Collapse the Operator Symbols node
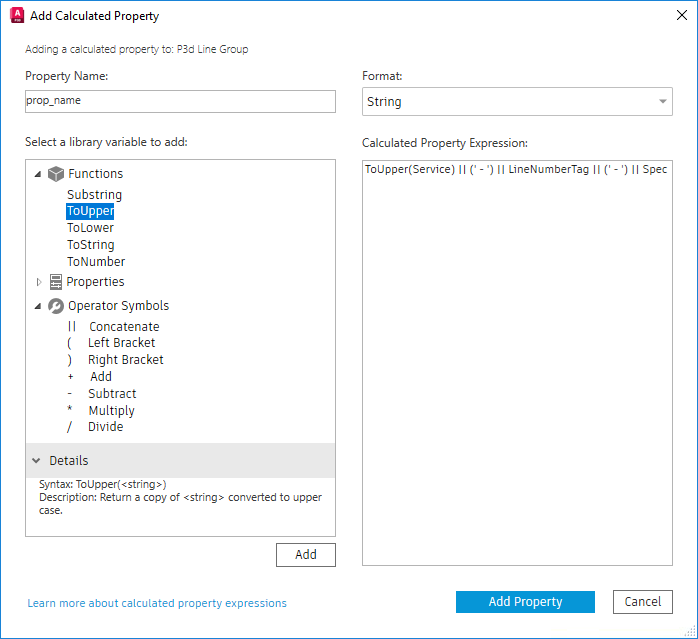Screen dimensions: 698x639 (38, 306)
